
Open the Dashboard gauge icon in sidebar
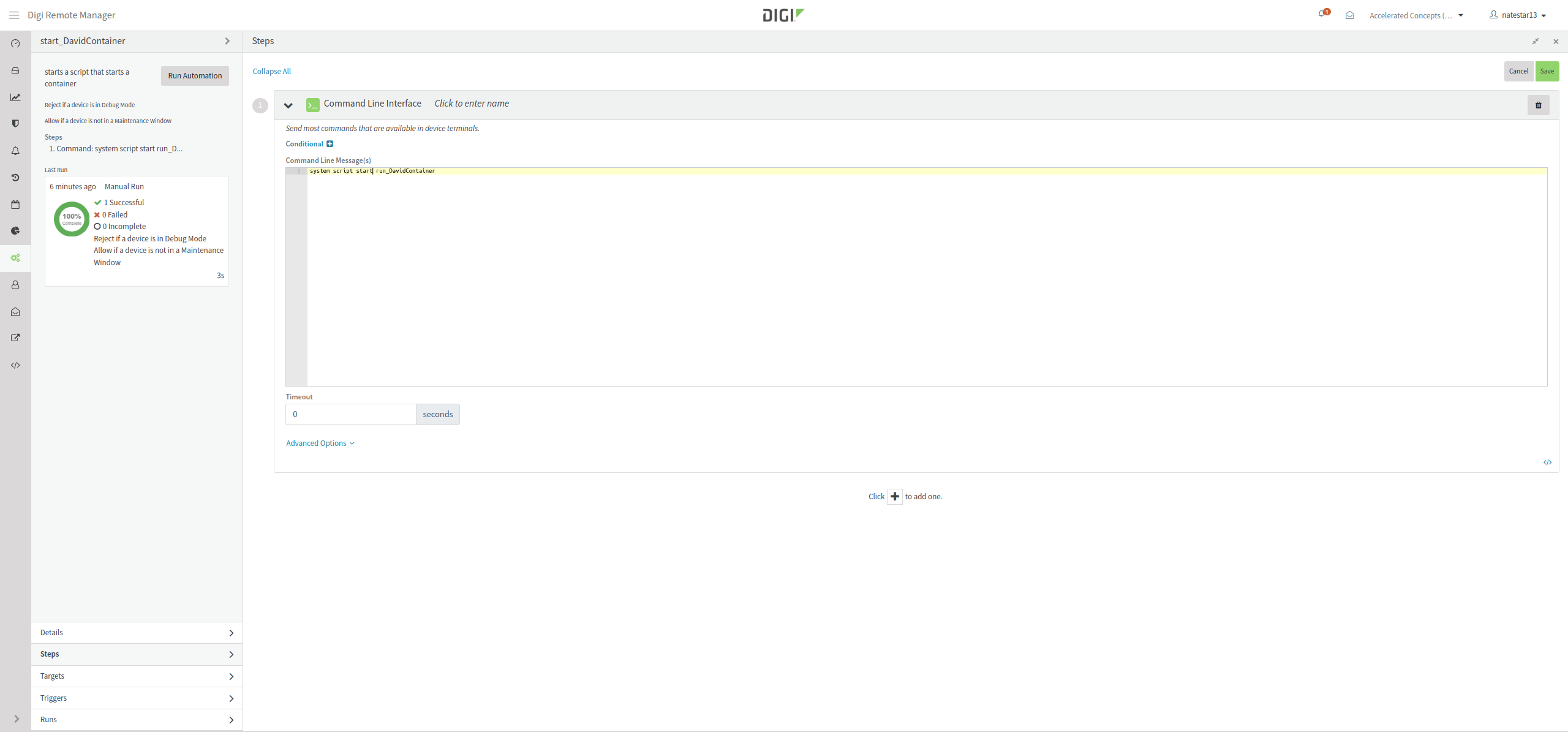[15, 43]
